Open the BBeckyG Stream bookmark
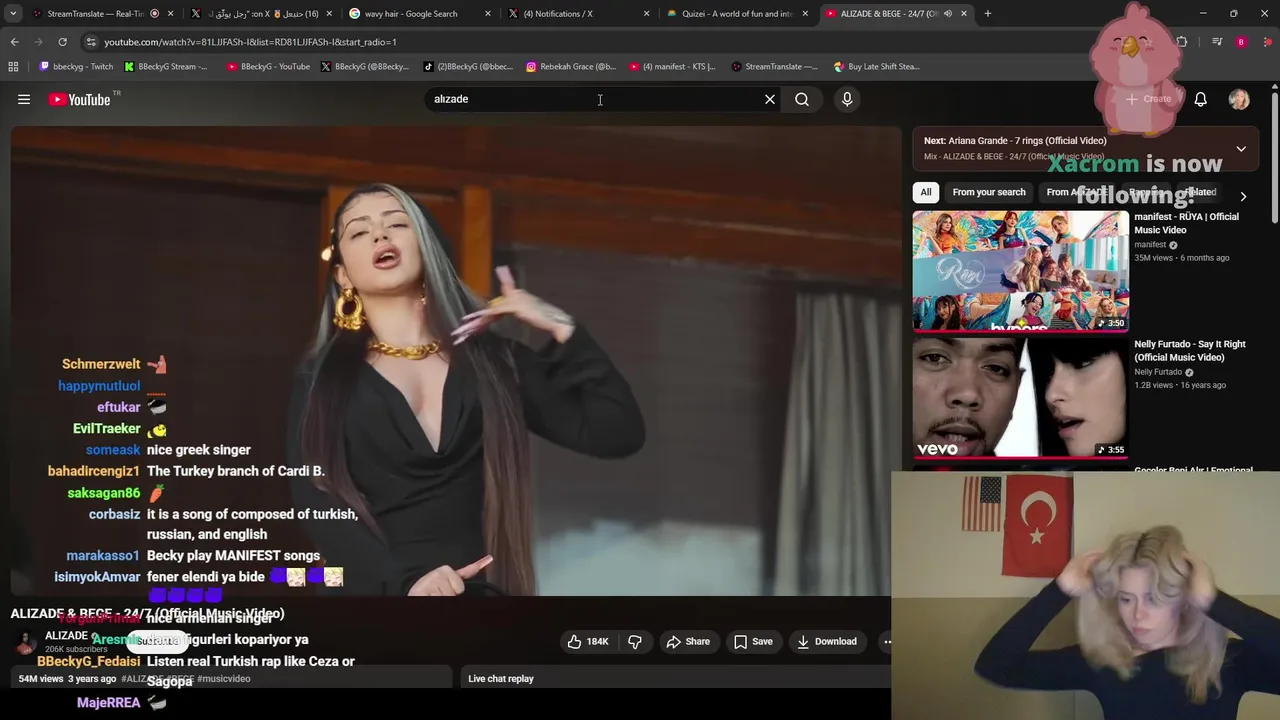Viewport: 1280px width, 720px height. point(166,67)
